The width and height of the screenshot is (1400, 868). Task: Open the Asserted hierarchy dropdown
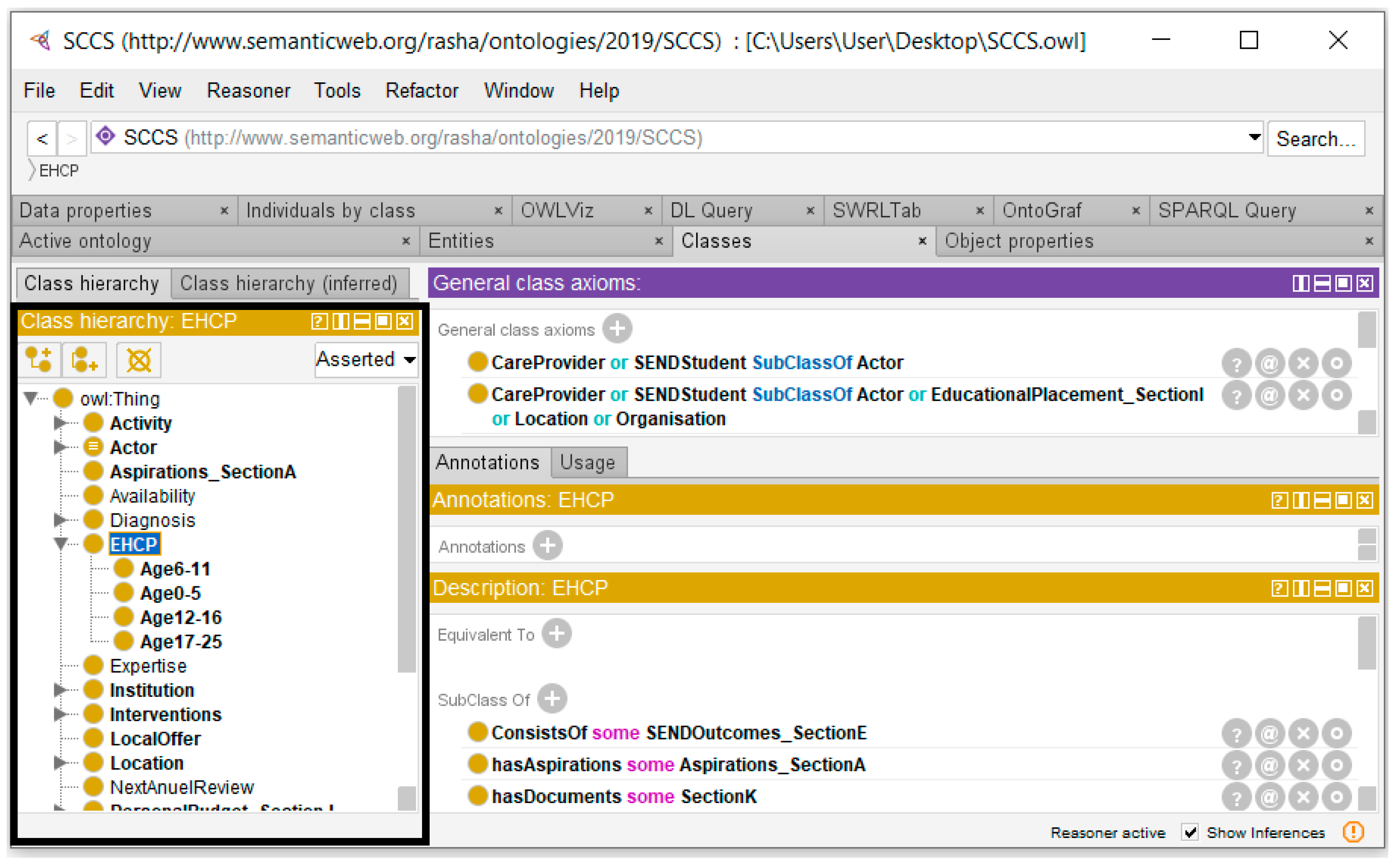pyautogui.click(x=409, y=360)
